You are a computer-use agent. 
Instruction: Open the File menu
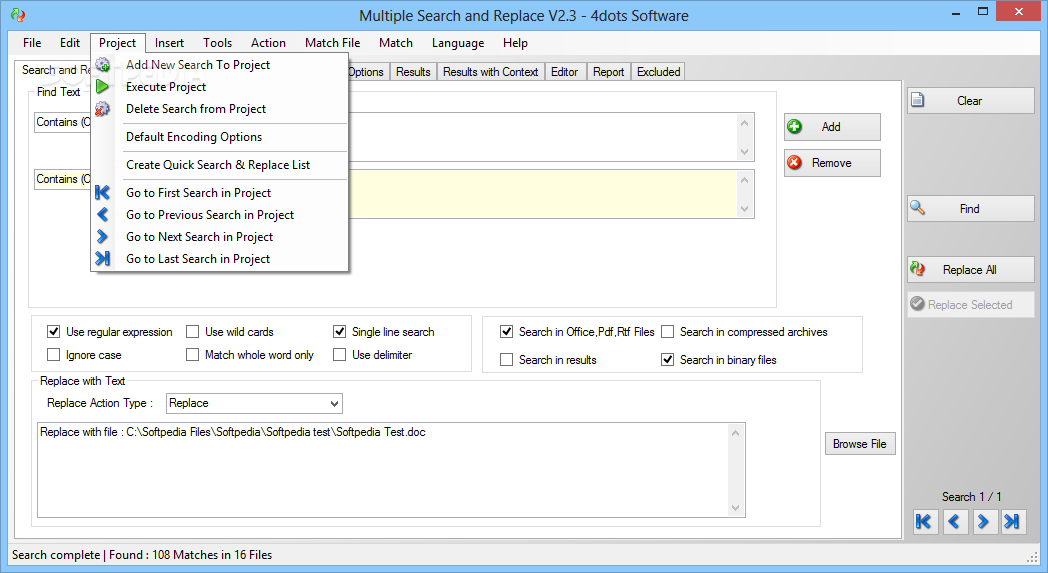(x=31, y=43)
